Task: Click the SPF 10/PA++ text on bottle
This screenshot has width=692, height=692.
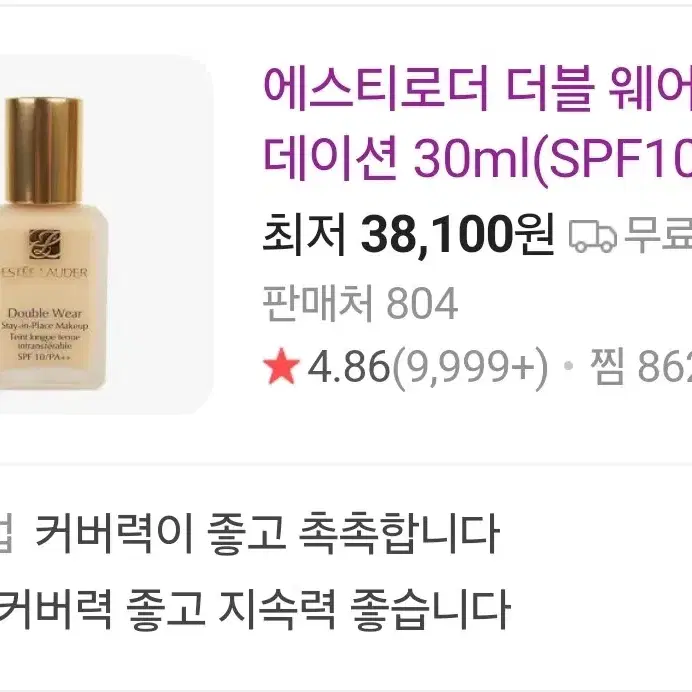Action: (x=44, y=356)
